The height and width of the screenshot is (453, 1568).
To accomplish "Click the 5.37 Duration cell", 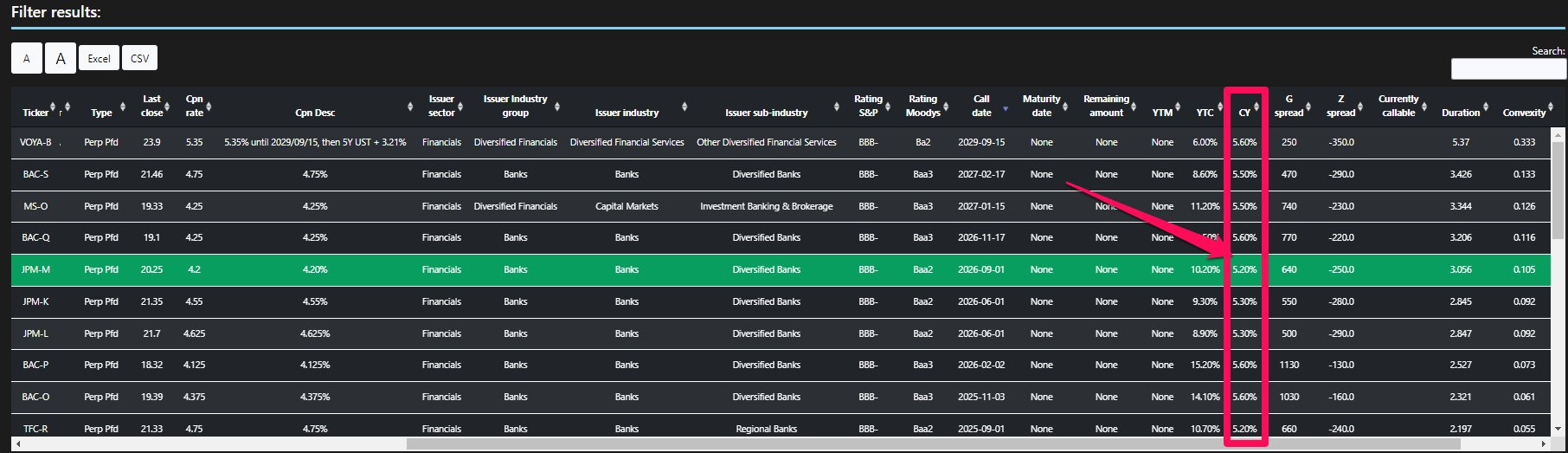I will (1461, 142).
